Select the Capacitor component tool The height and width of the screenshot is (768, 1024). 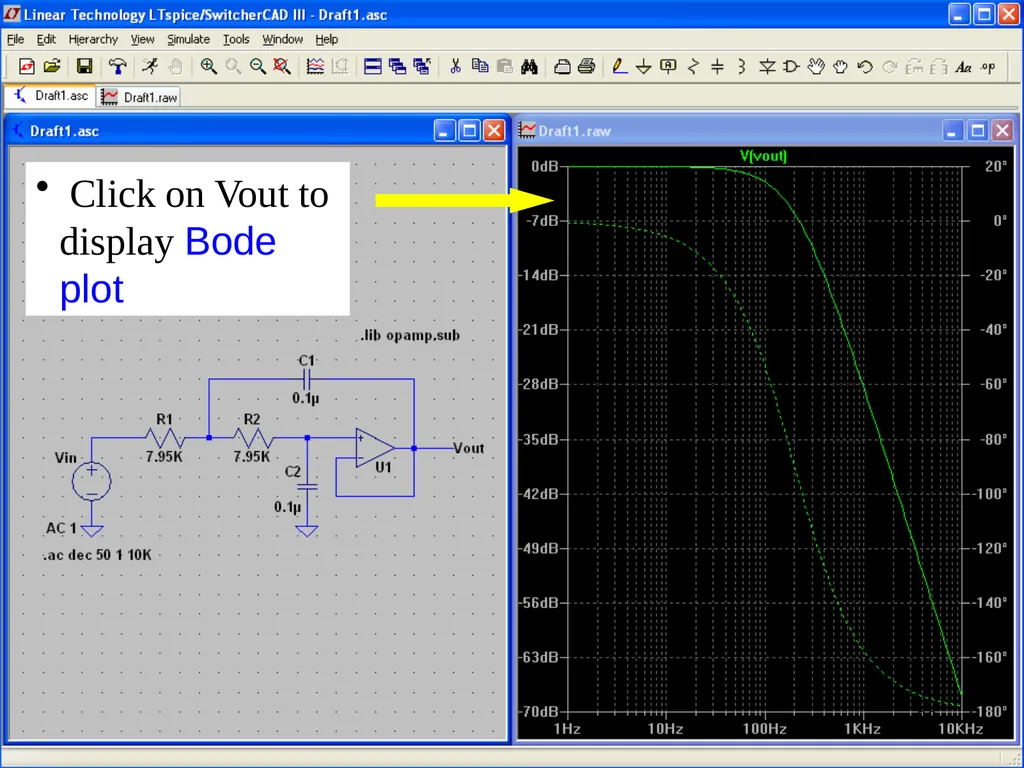718,66
